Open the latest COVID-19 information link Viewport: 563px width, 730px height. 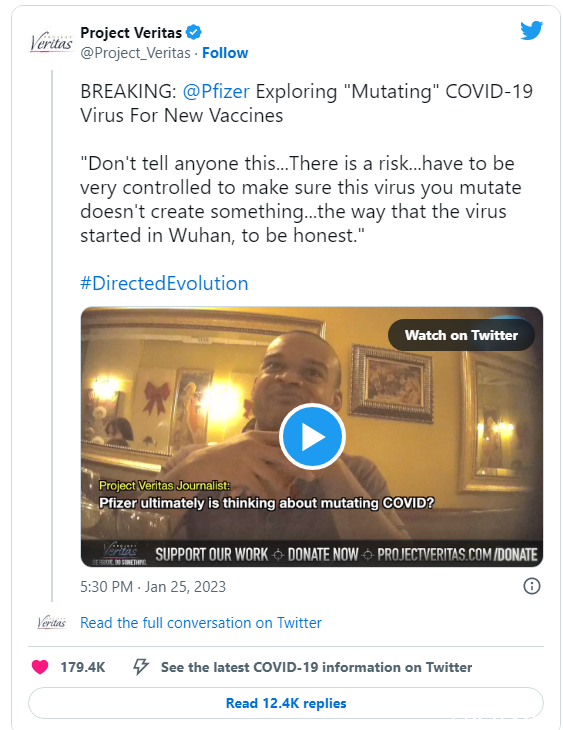pyautogui.click(x=316, y=667)
